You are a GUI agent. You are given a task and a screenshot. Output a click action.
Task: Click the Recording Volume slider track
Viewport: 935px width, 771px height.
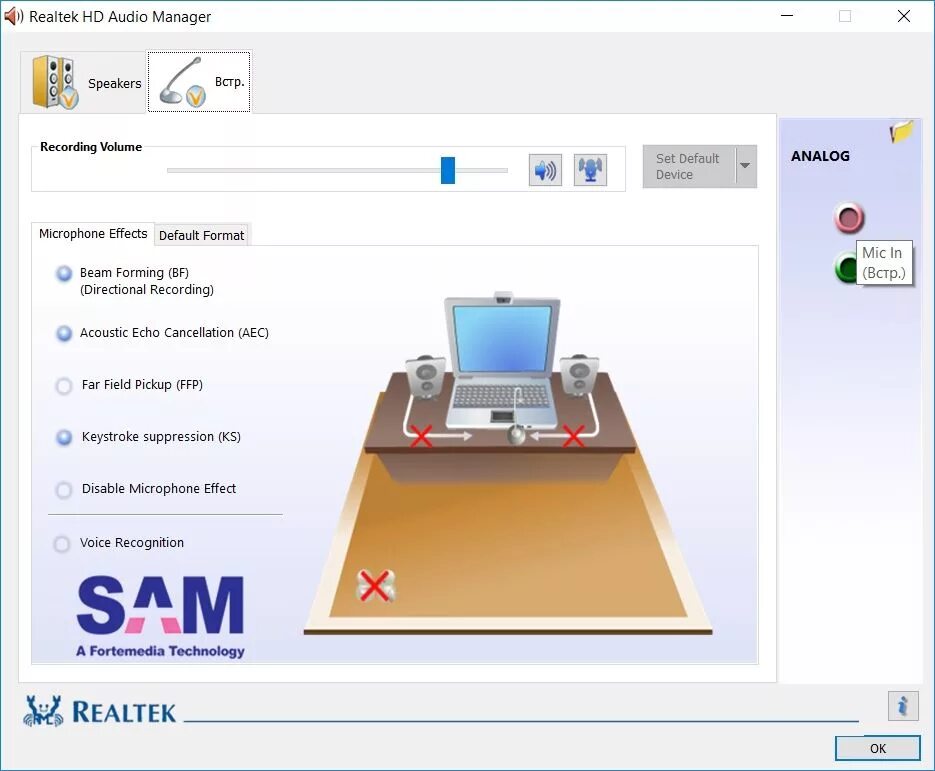[x=337, y=171]
